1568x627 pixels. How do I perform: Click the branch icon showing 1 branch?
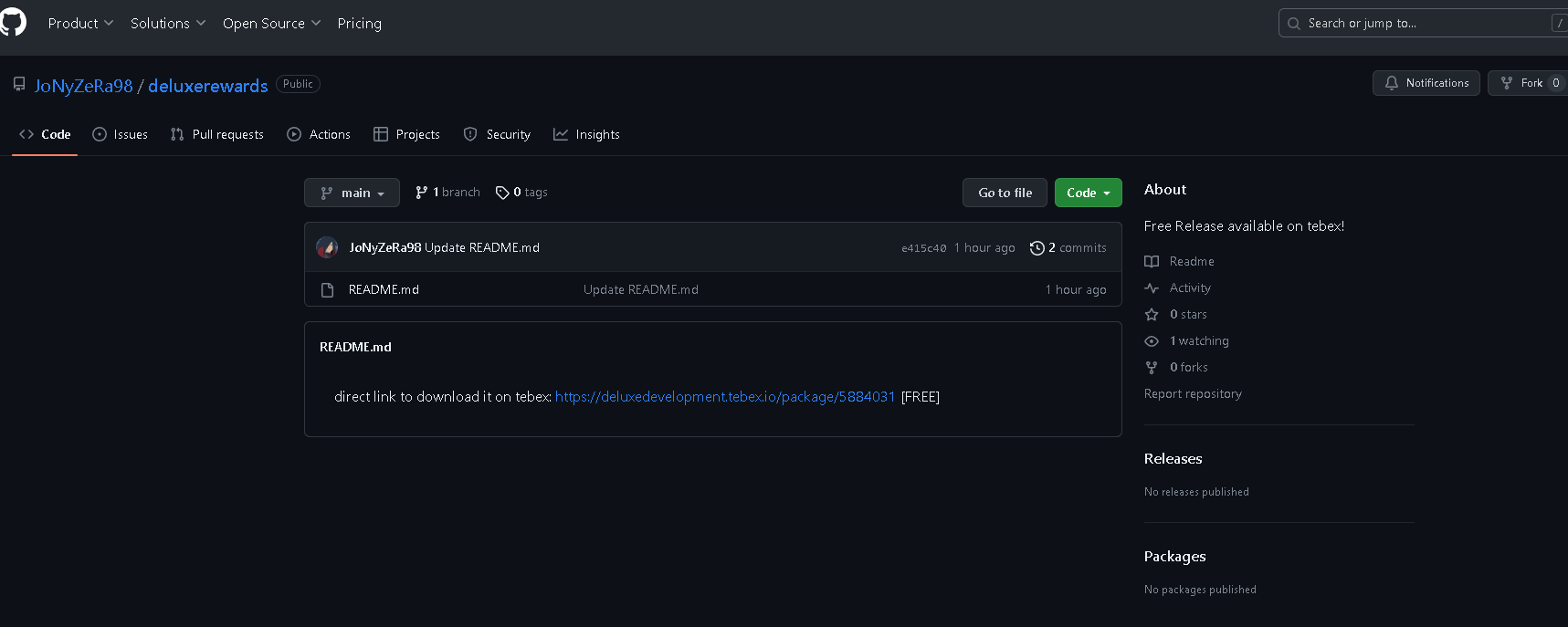(421, 193)
